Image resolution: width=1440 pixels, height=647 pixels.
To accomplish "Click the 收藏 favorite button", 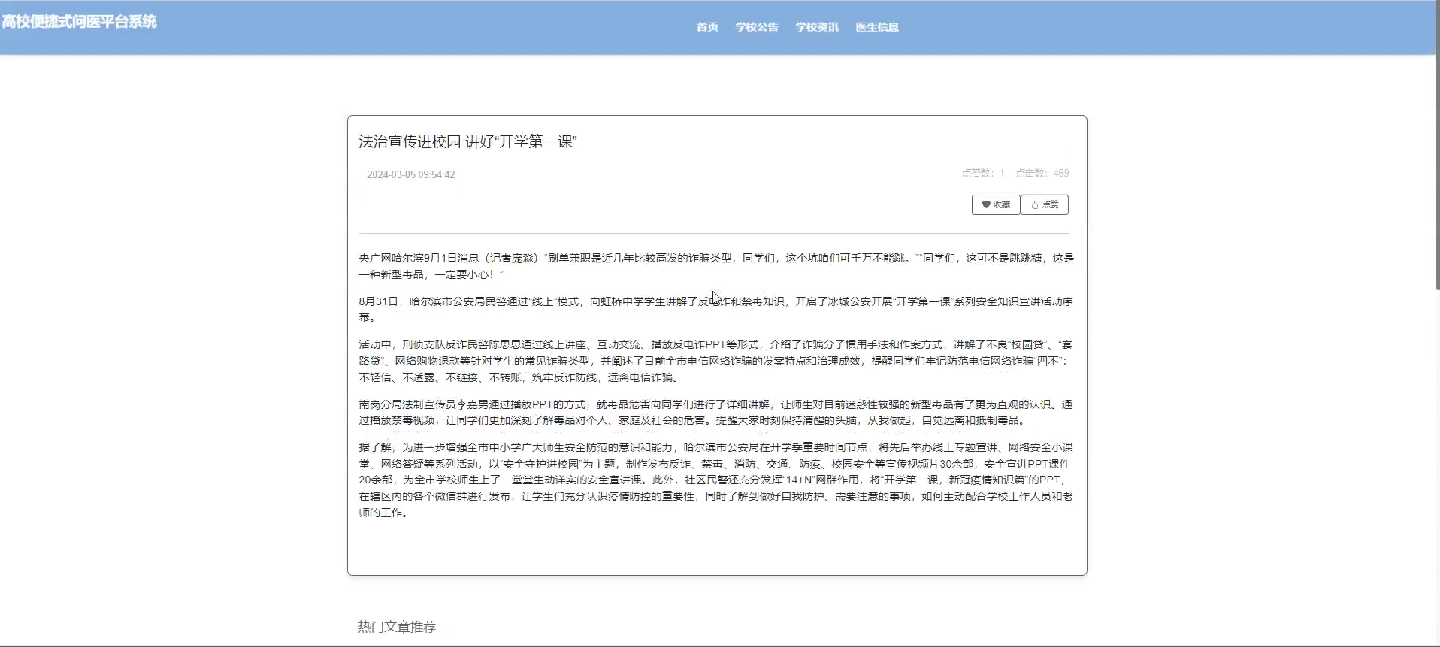I will (x=996, y=204).
